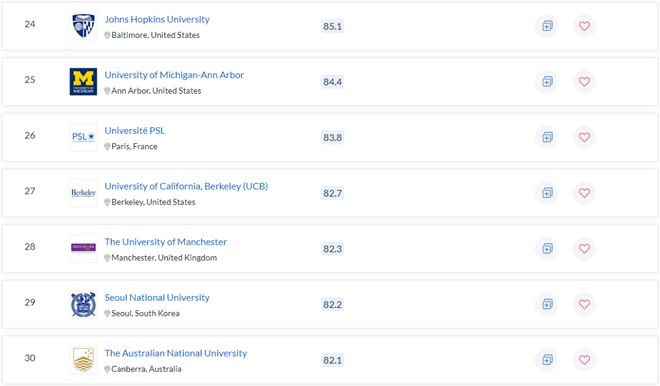Image resolution: width=660 pixels, height=386 pixels.
Task: Favorite Seoul National University with heart
Action: (x=584, y=304)
